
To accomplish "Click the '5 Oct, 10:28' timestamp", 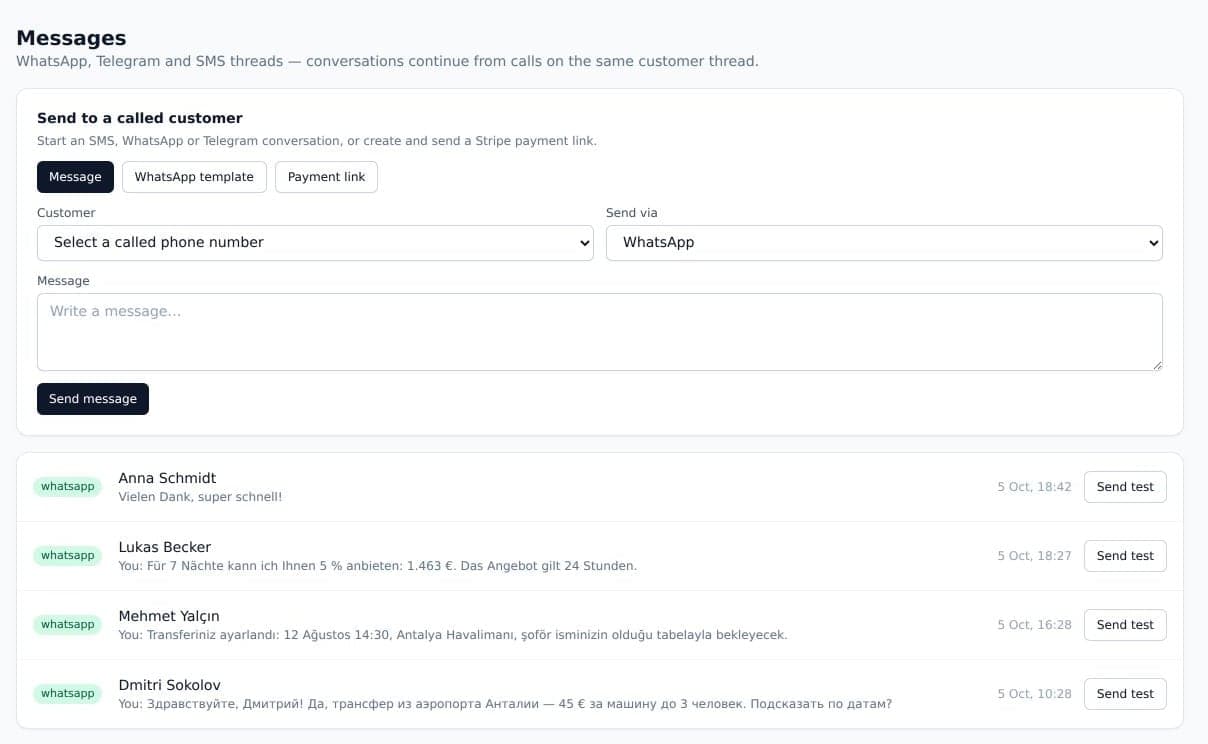I will [x=1034, y=694].
